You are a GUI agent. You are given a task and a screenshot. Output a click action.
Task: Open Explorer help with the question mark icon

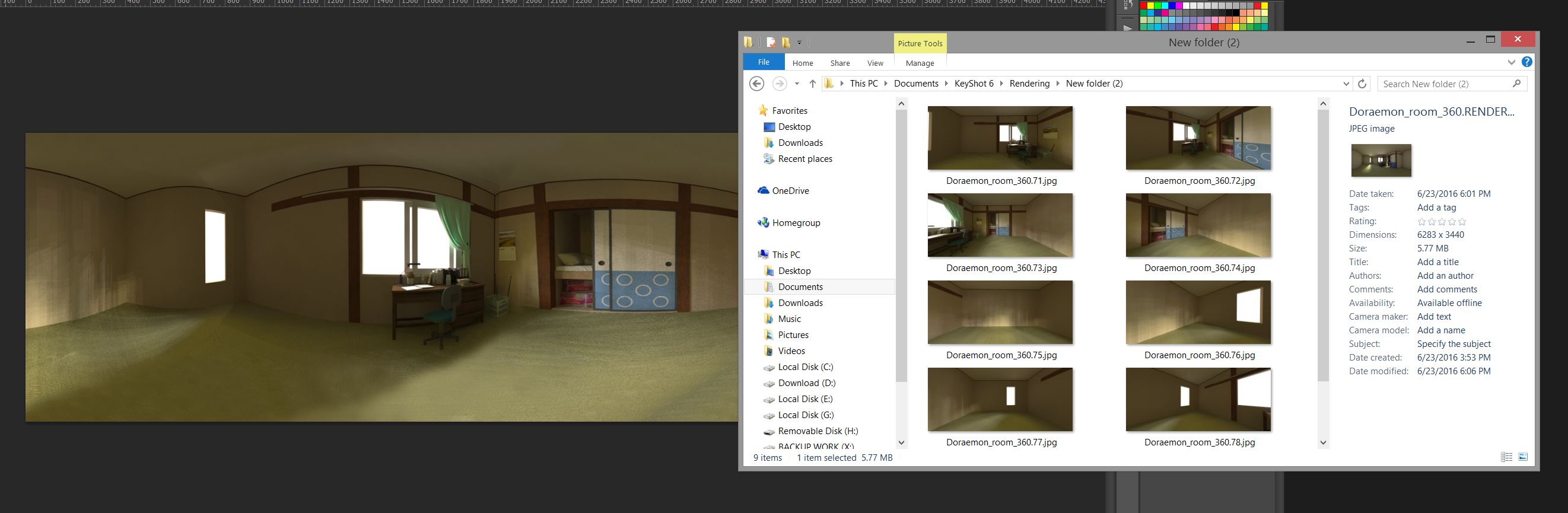pos(1526,62)
